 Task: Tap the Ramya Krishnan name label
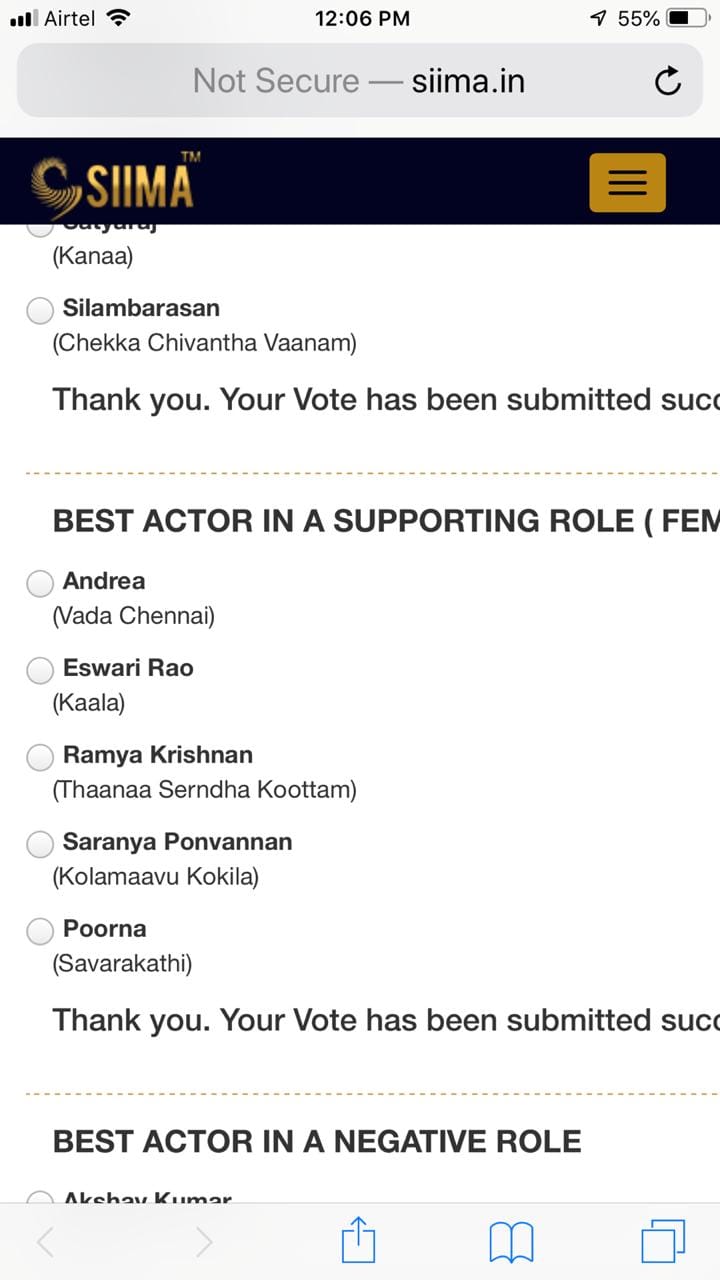click(158, 755)
